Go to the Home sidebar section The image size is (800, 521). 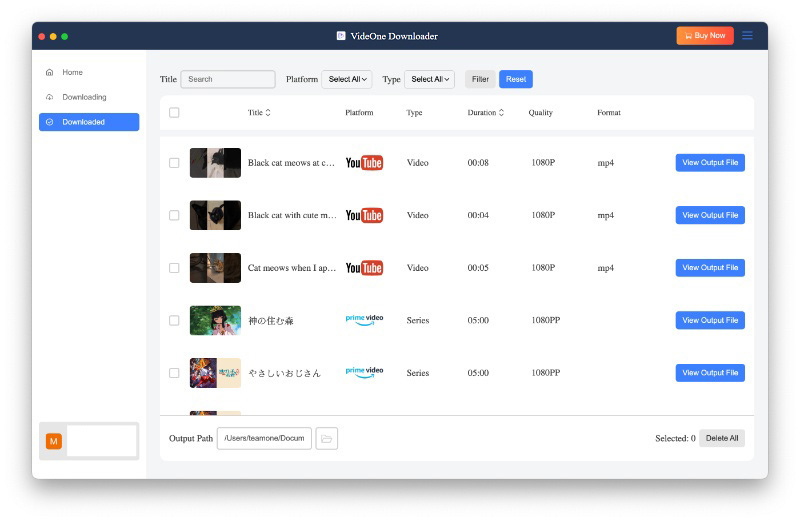click(72, 72)
